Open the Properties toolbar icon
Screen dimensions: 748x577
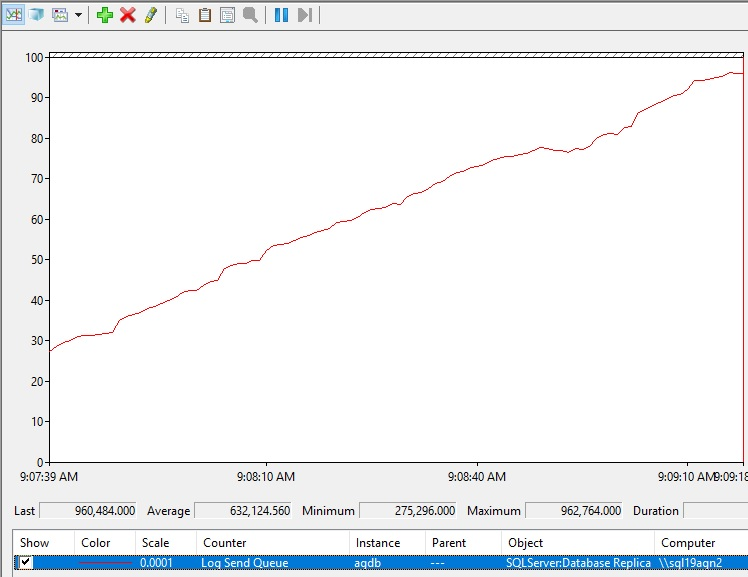point(227,15)
